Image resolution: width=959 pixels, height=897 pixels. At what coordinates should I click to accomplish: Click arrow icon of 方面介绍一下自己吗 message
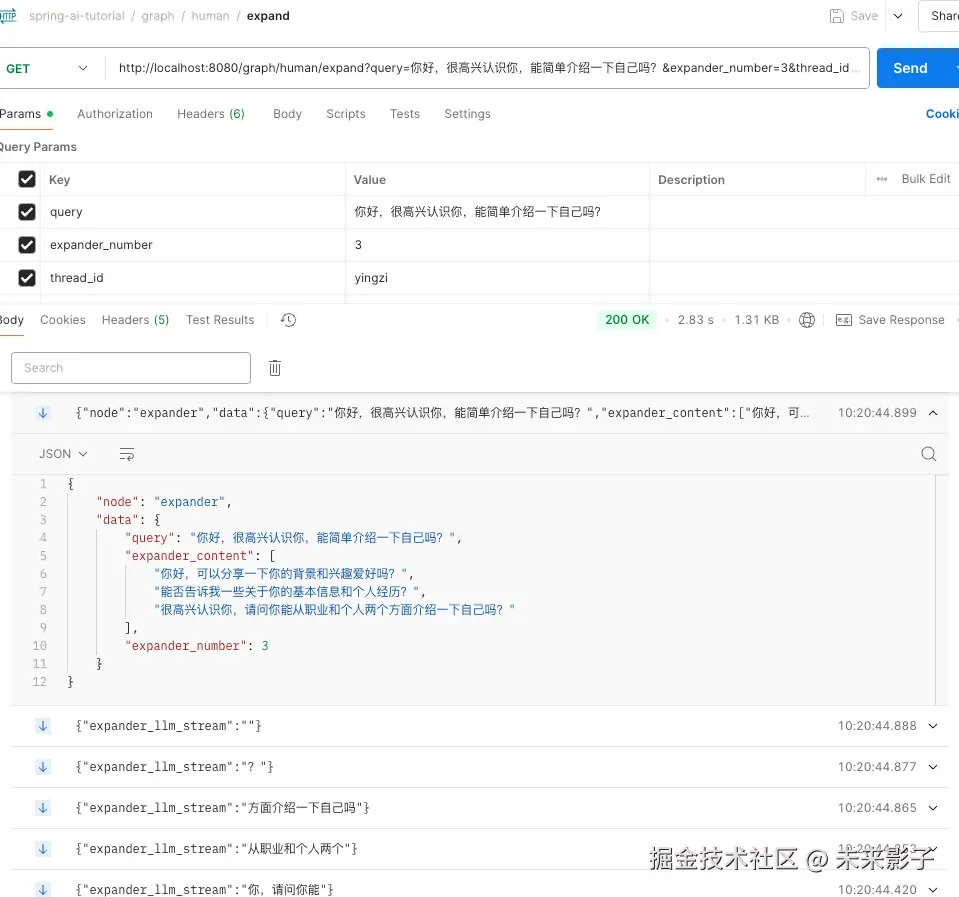pyautogui.click(x=43, y=808)
